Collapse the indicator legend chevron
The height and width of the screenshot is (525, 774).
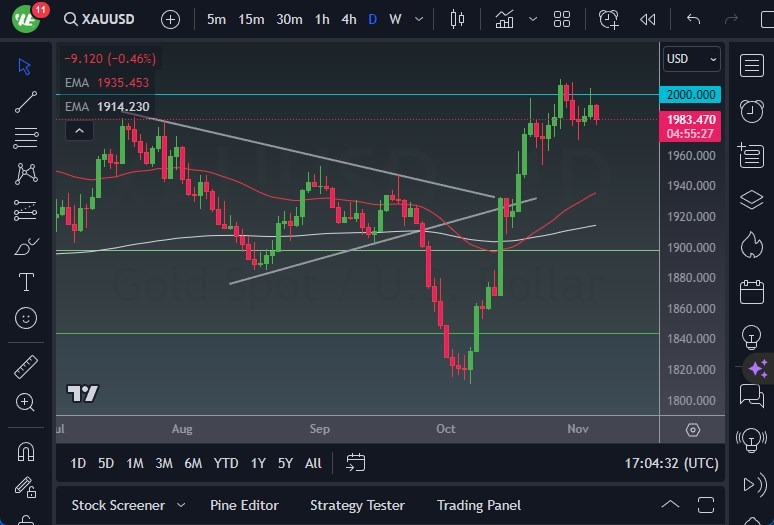pos(78,130)
